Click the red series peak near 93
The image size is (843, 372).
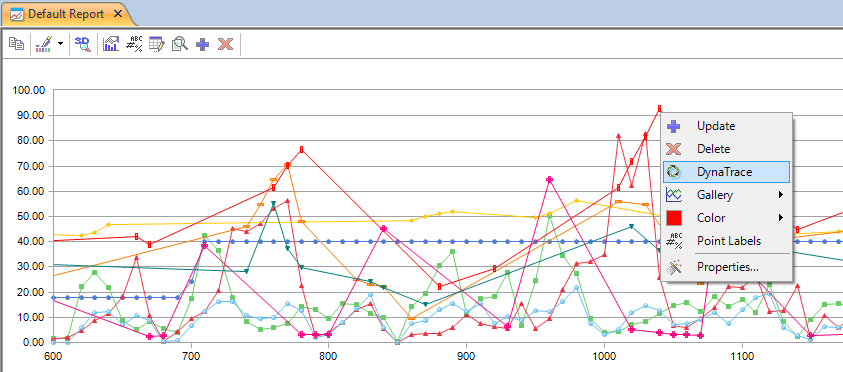click(x=660, y=109)
